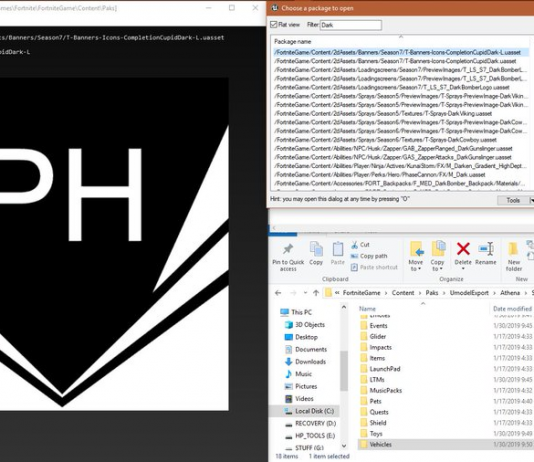Go up one folder level
This screenshot has width=534, height=462.
tap(316, 293)
